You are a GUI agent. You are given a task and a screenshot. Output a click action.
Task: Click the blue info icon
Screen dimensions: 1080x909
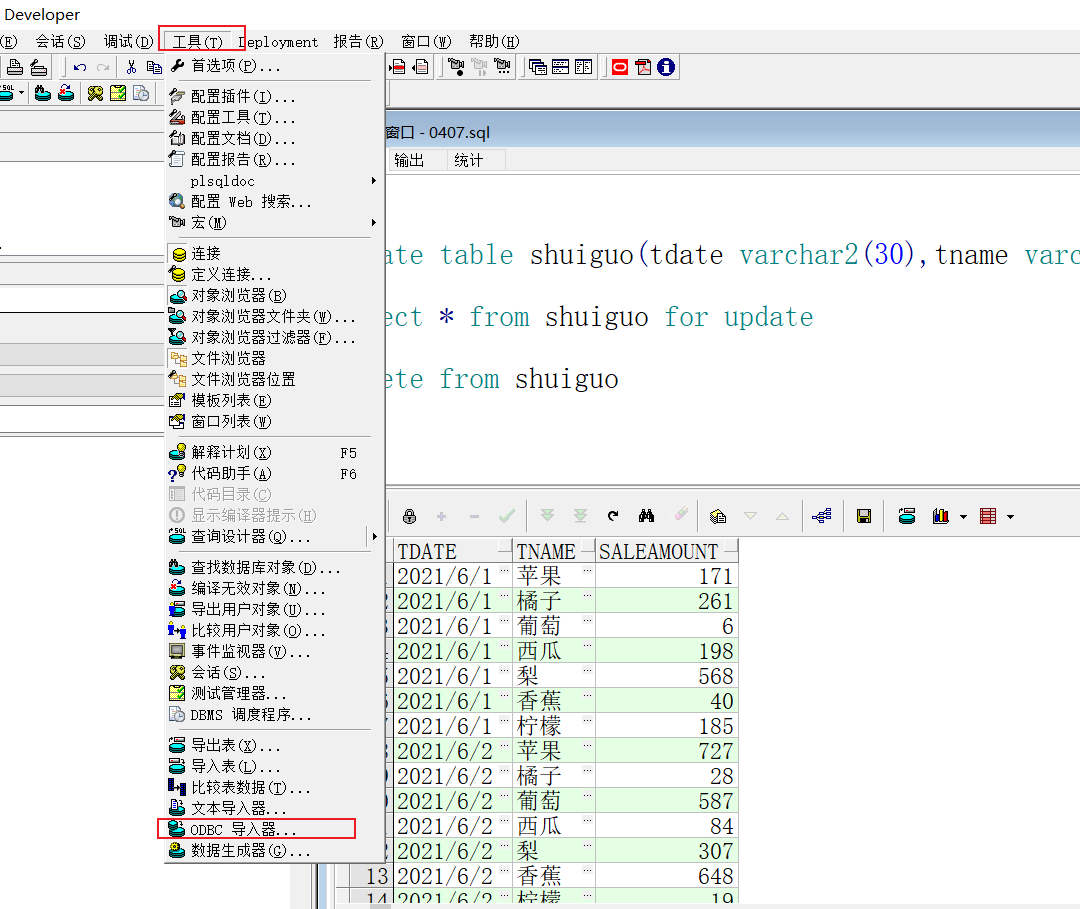pos(666,67)
